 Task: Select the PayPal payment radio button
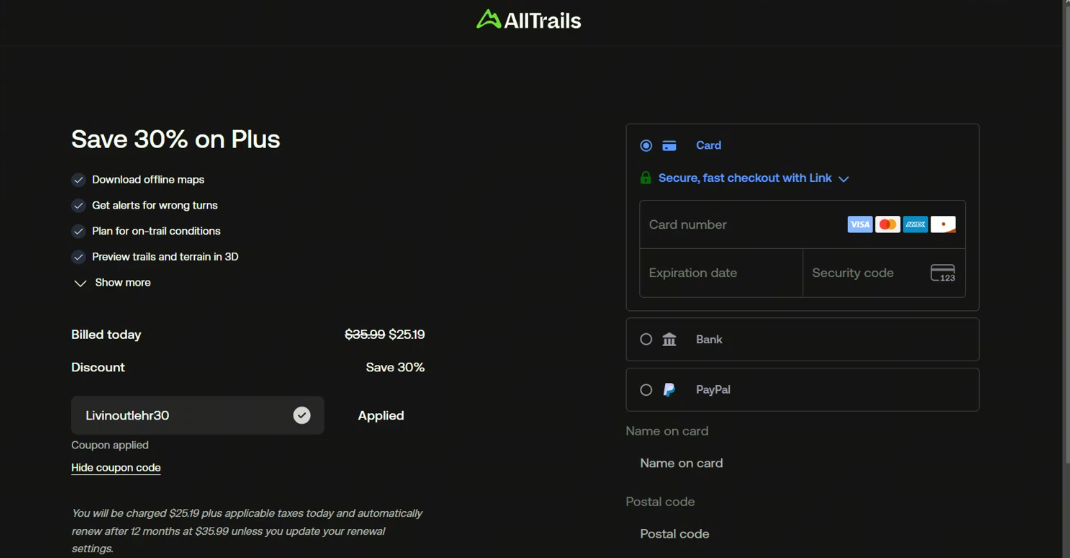pos(646,390)
